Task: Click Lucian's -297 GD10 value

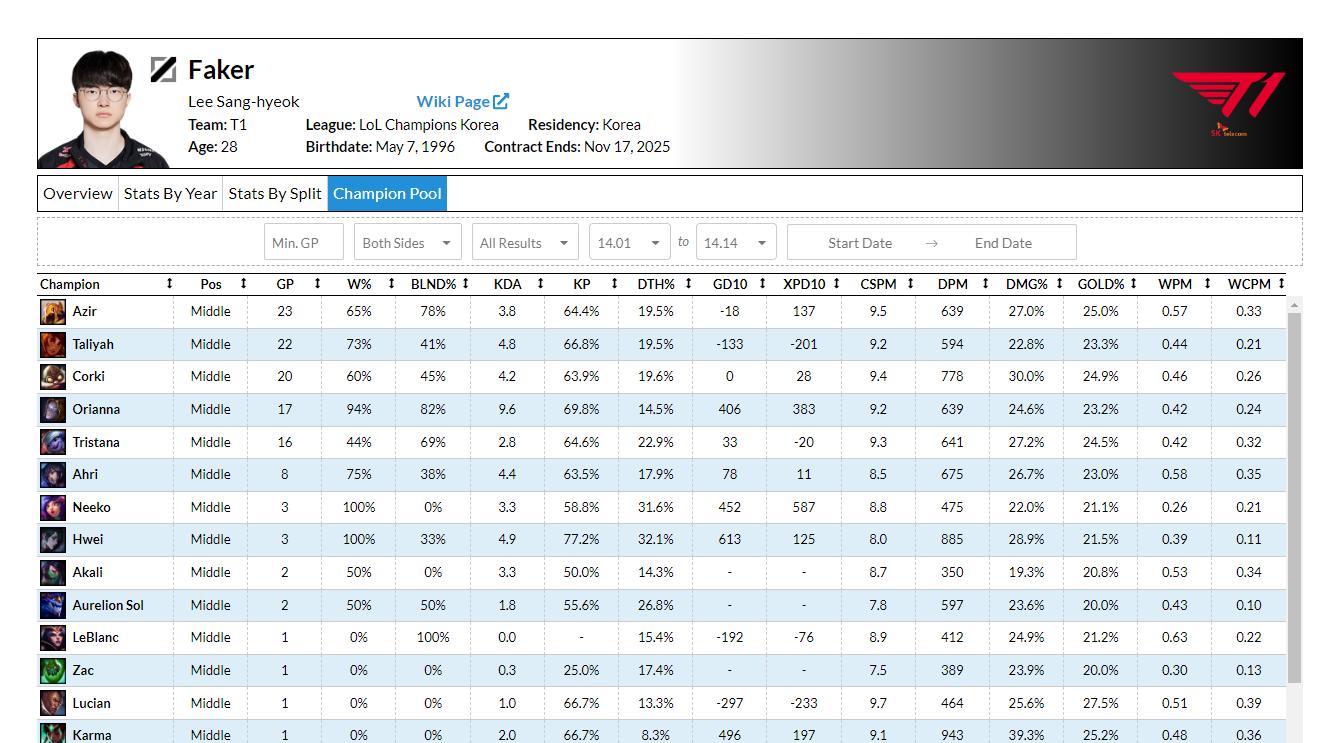Action: [x=730, y=703]
